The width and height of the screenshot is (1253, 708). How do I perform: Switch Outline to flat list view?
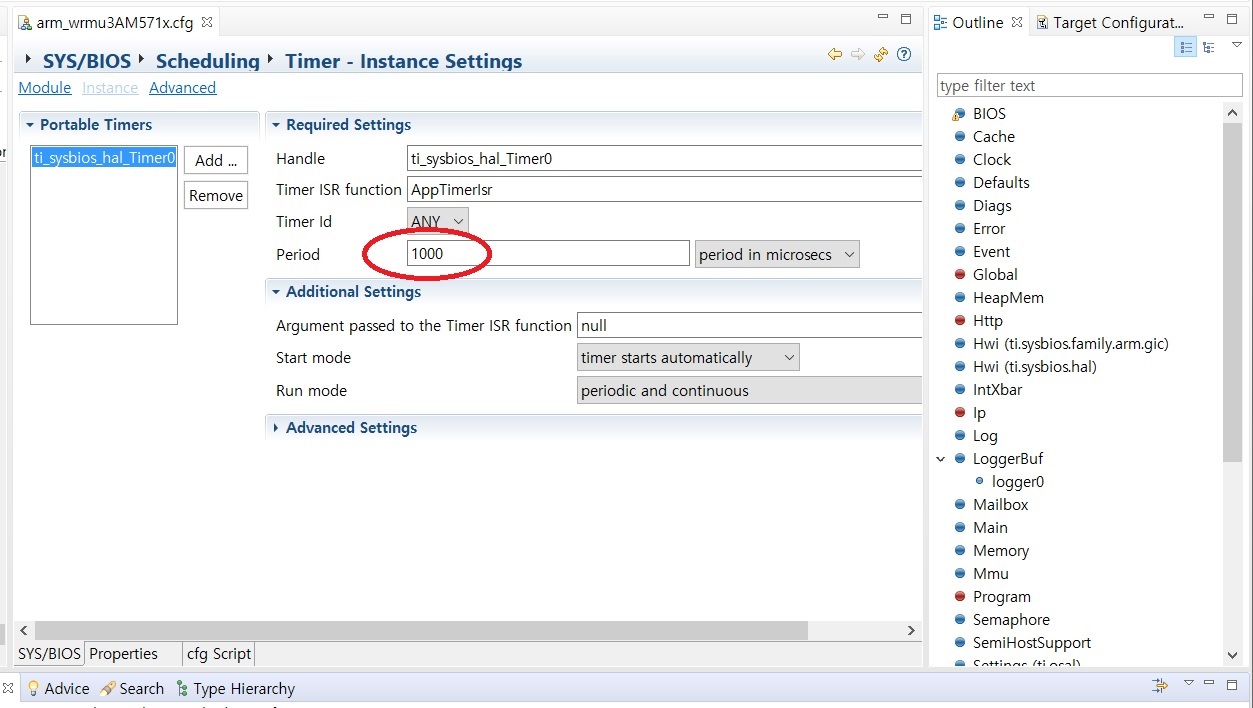1185,47
